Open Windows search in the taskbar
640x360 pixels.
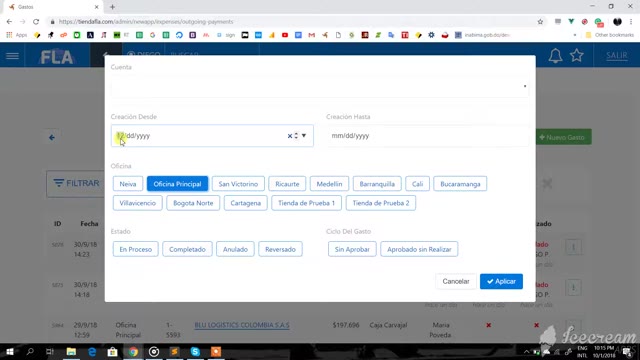[x=30, y=351]
